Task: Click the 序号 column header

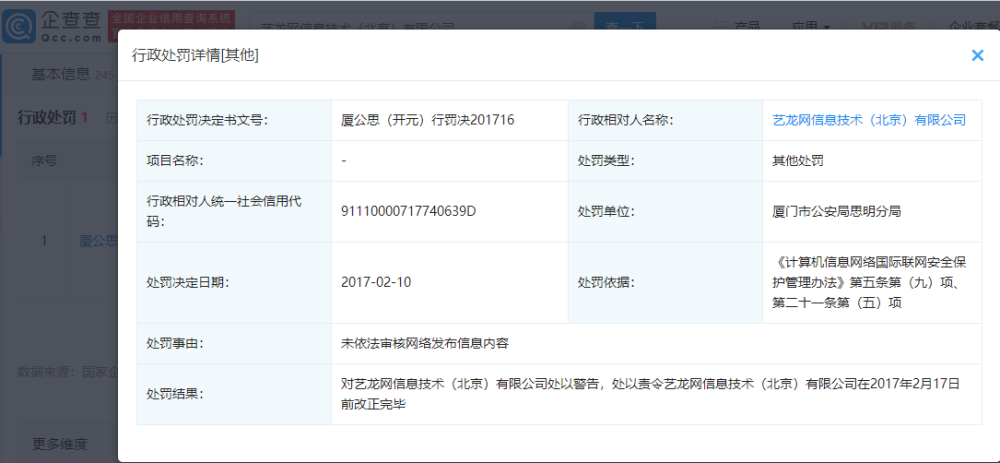Action: [x=44, y=161]
